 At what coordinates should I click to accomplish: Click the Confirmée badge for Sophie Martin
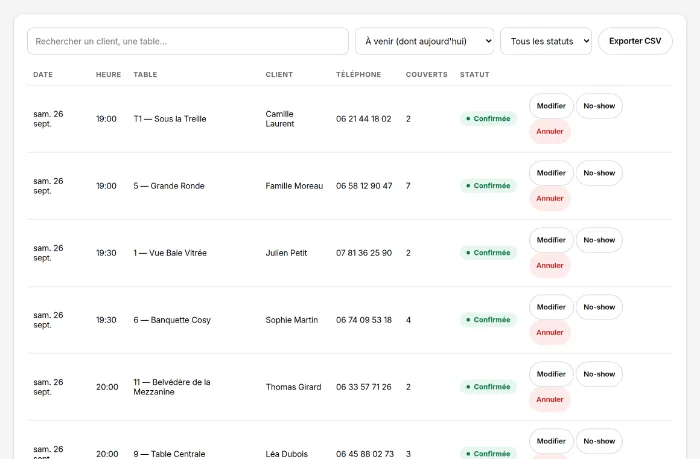(x=488, y=320)
